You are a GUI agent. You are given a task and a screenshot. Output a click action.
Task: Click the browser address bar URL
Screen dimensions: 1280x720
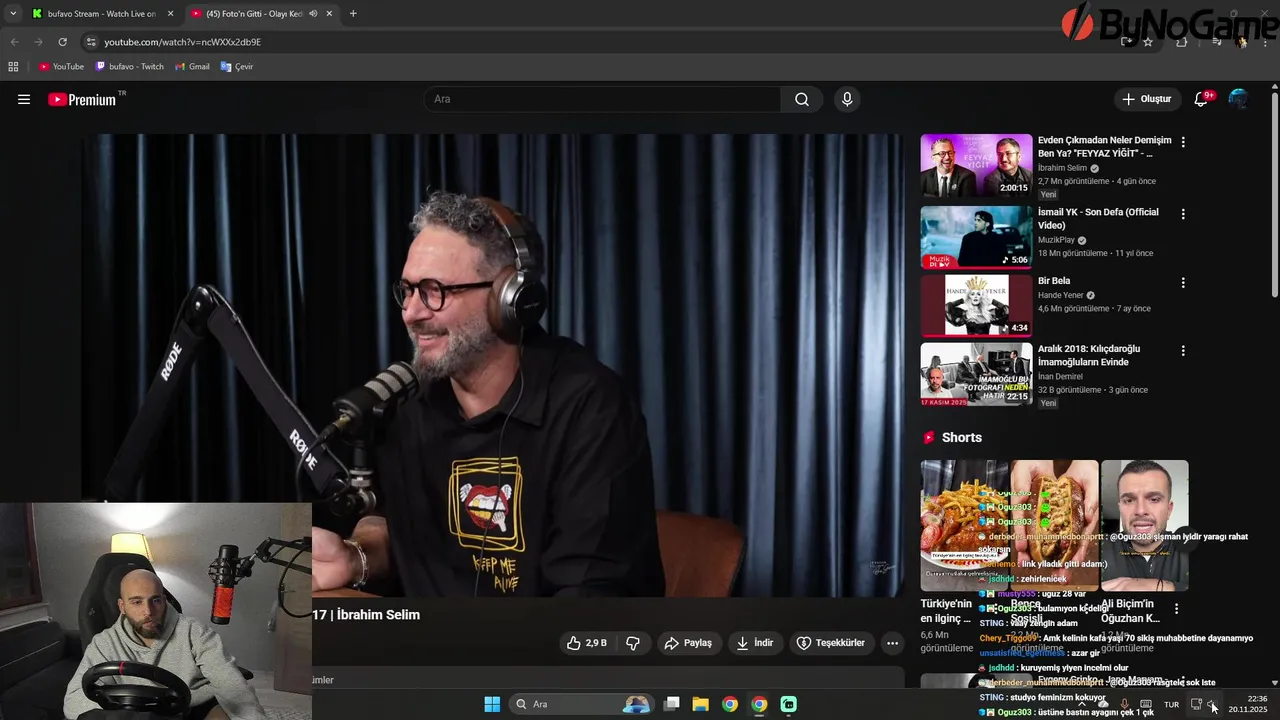click(183, 42)
